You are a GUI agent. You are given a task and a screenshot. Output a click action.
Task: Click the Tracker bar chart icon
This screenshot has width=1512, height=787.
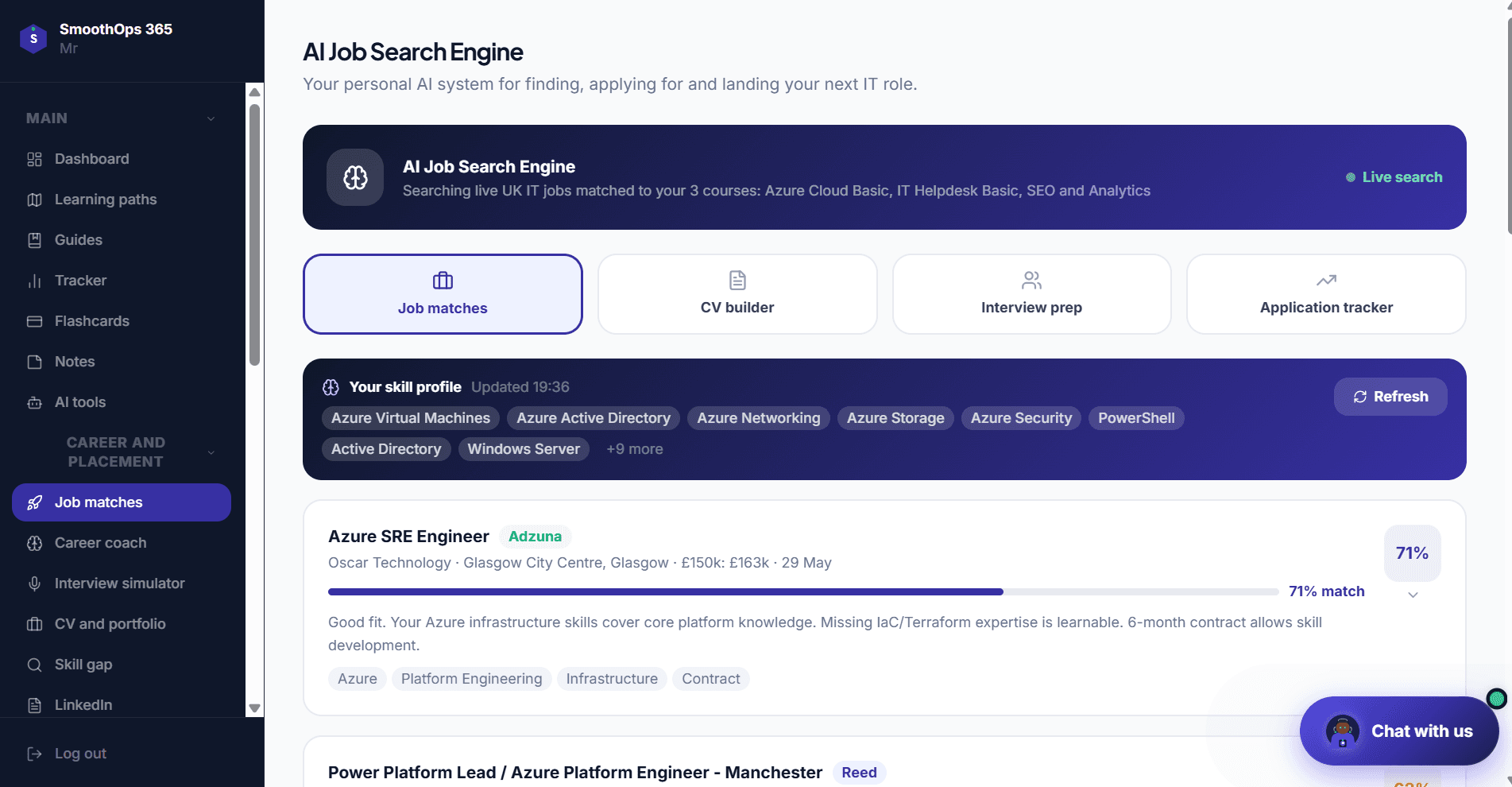tap(34, 281)
